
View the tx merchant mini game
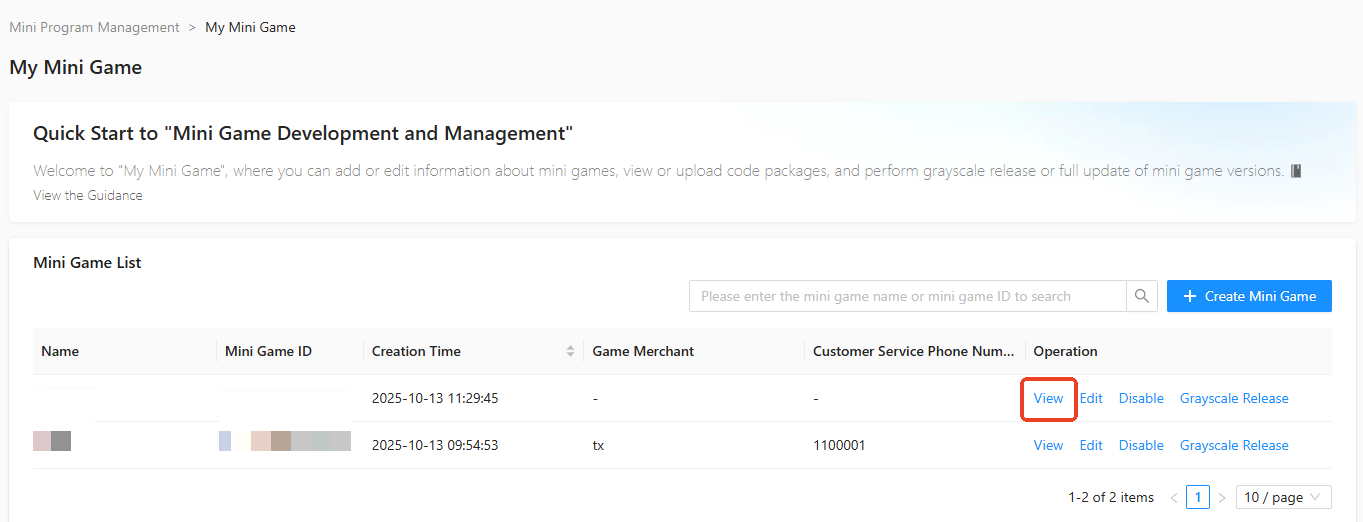tap(1048, 445)
